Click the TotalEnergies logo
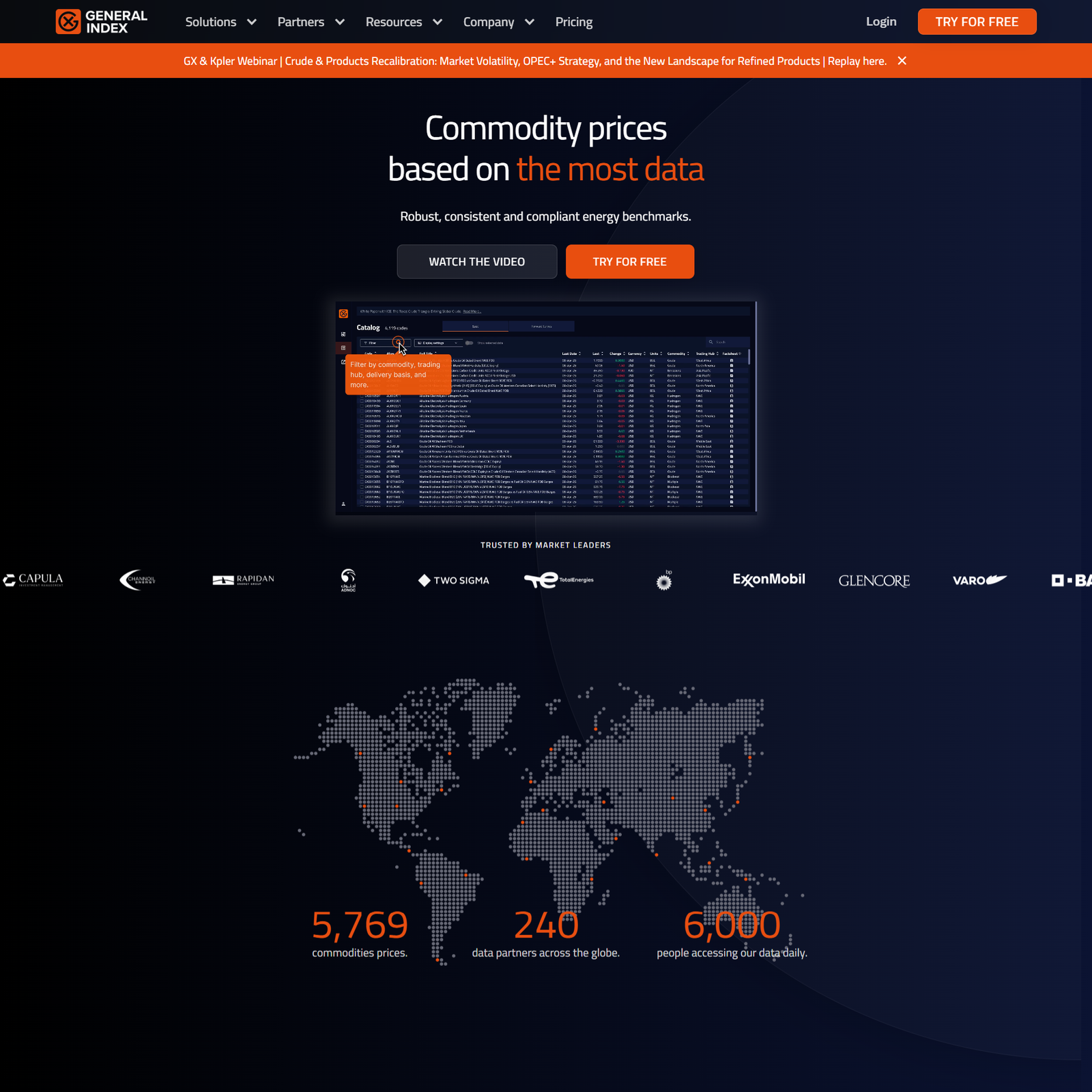This screenshot has height=1092, width=1092. coord(558,580)
